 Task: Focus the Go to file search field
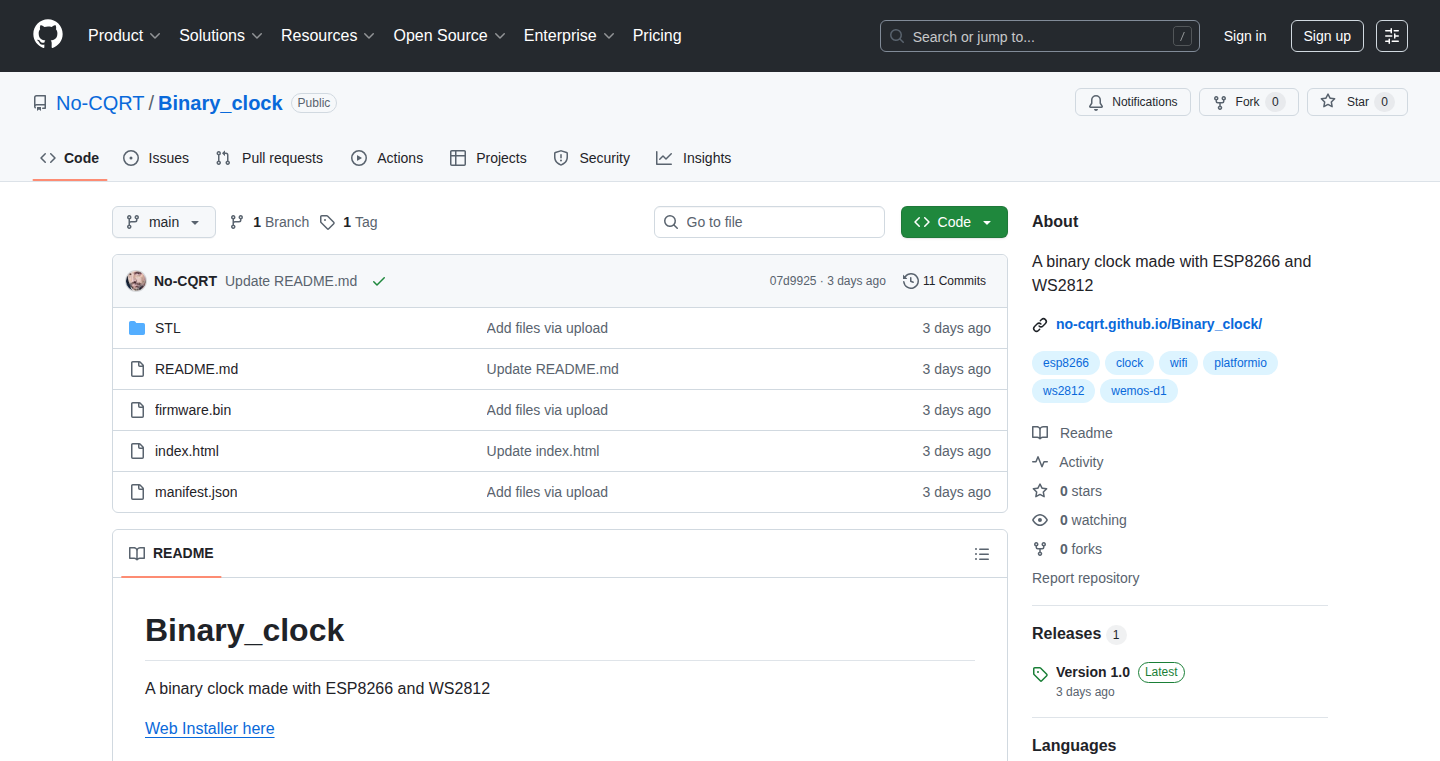(769, 222)
